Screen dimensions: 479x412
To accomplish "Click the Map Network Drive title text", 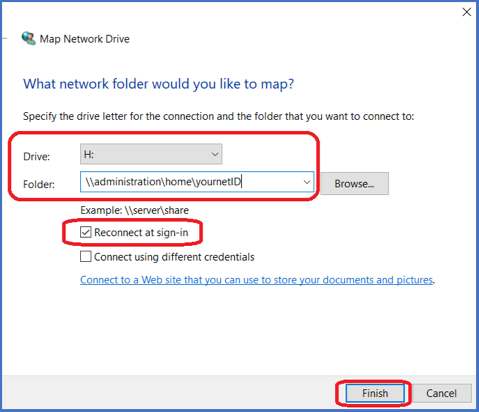I will [x=85, y=39].
